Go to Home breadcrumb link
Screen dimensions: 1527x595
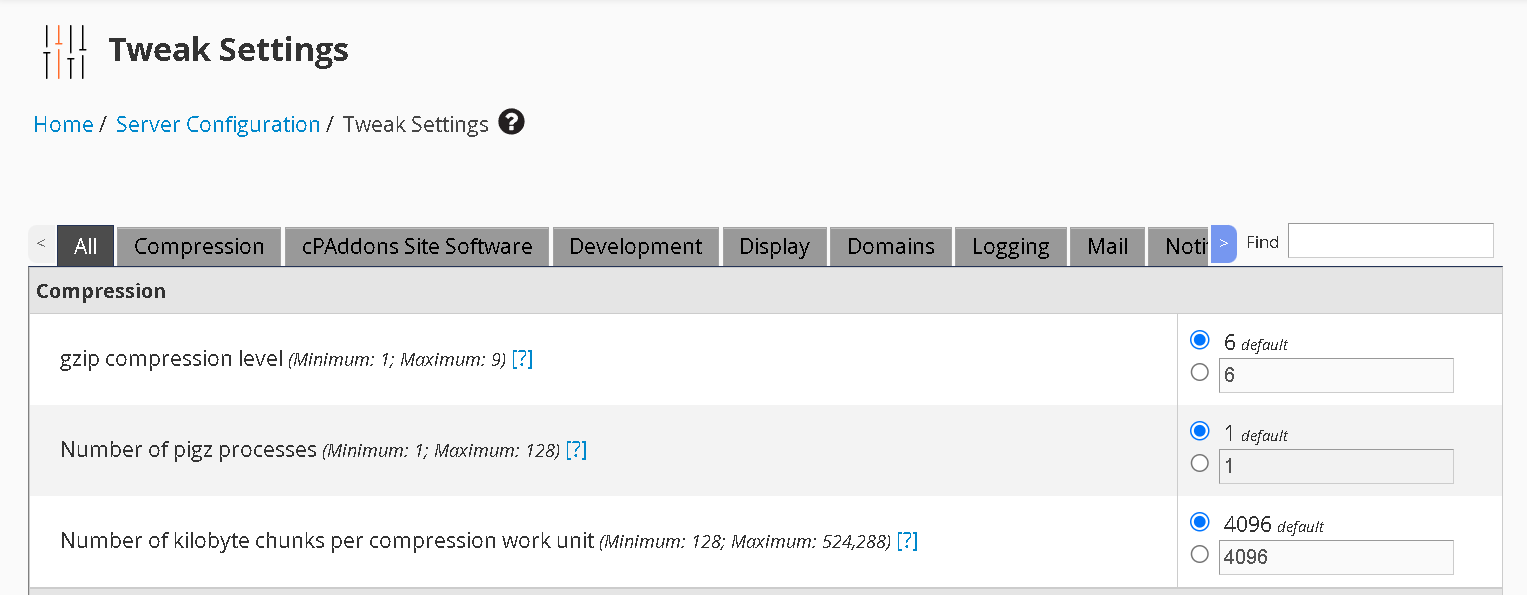click(63, 124)
